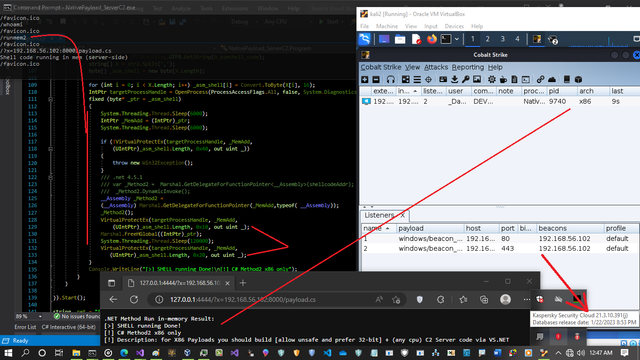Select listener 2 on port 443
The width and height of the screenshot is (640, 360).
tap(500, 248)
